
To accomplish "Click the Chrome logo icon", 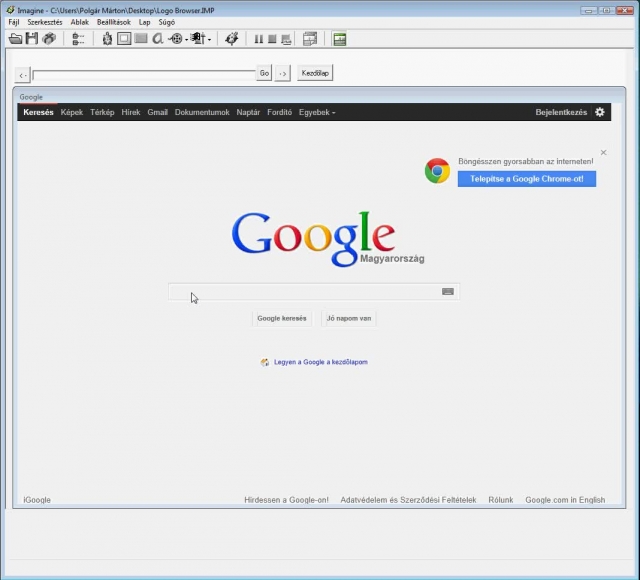I will 437,171.
